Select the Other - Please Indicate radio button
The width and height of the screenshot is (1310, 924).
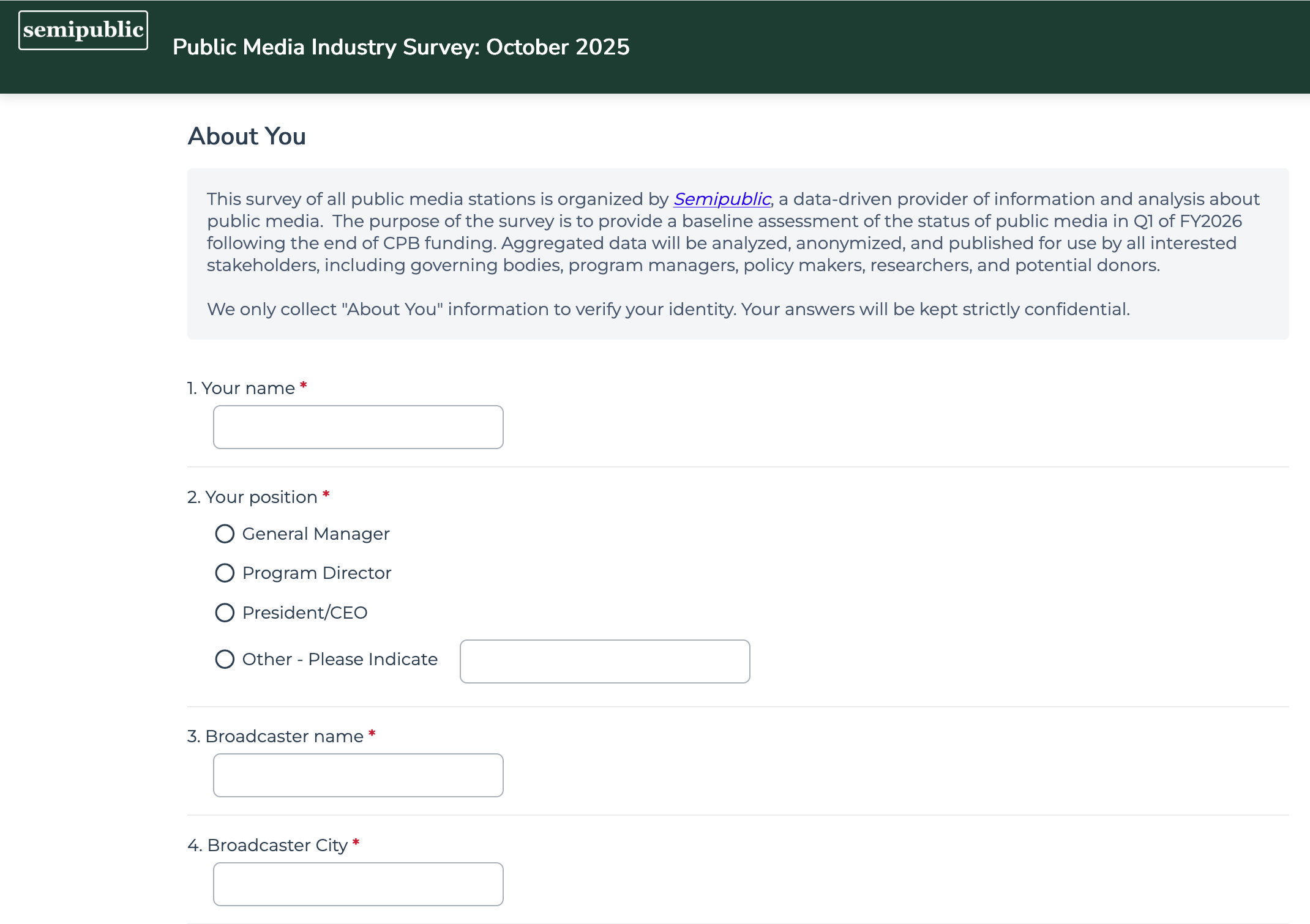pos(225,659)
